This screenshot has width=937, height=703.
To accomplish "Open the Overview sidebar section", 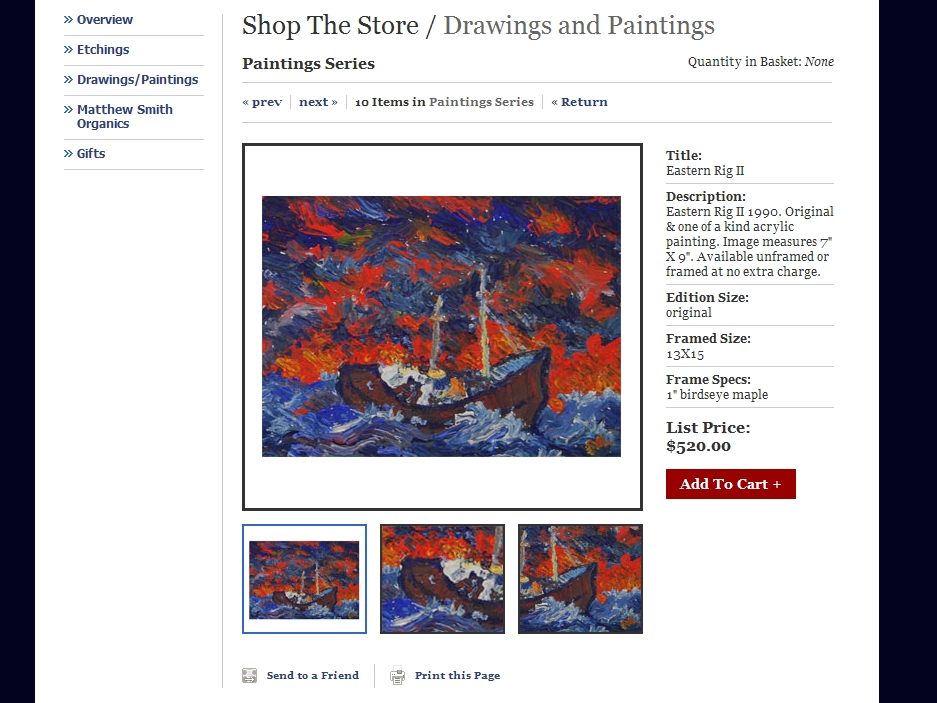I will pos(105,20).
